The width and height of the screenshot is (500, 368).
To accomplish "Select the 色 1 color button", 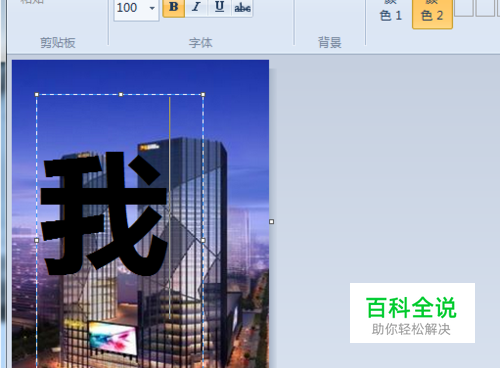I will click(391, 13).
